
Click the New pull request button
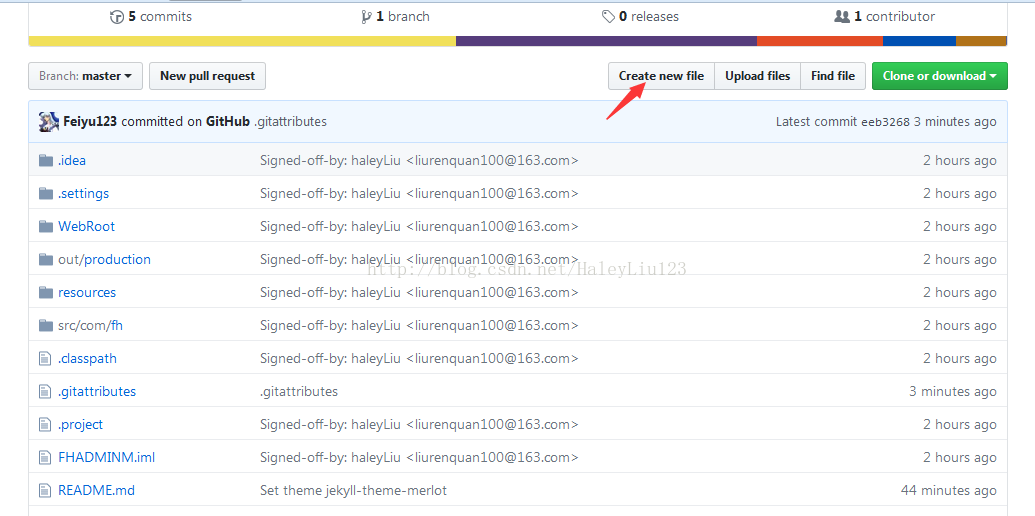pyautogui.click(x=207, y=76)
